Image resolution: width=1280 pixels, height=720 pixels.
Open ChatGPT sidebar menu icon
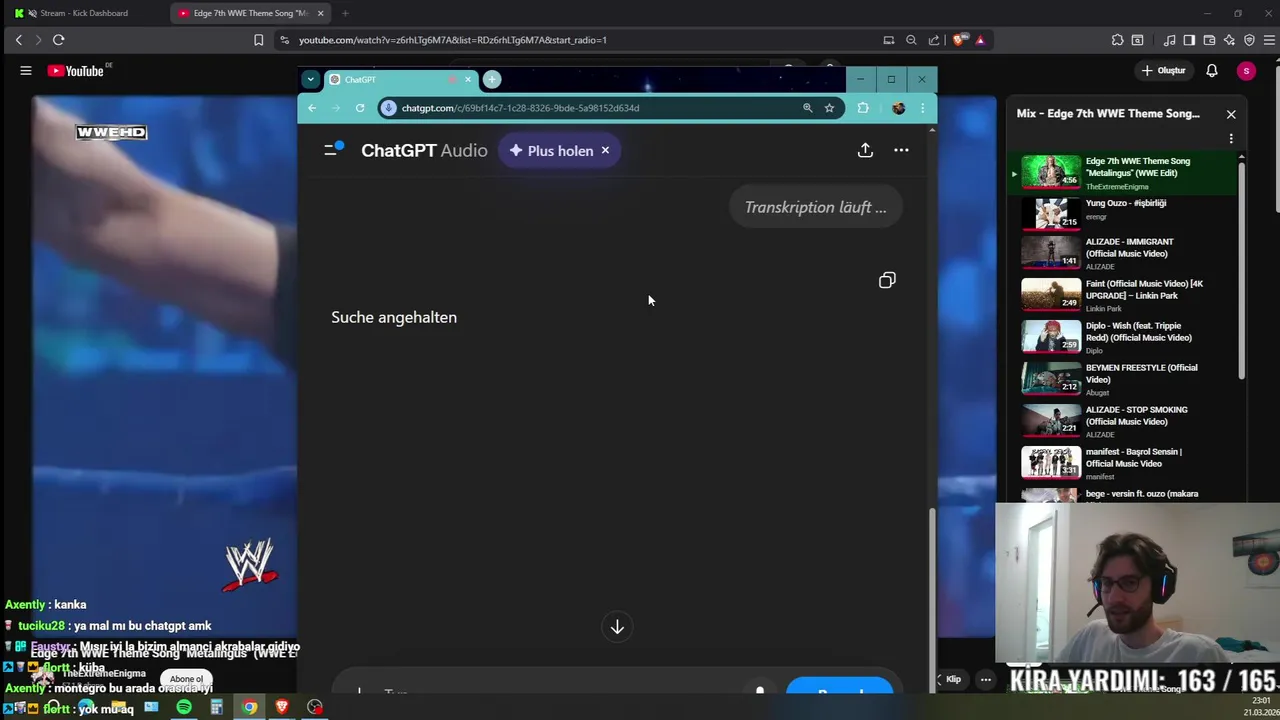pyautogui.click(x=333, y=150)
